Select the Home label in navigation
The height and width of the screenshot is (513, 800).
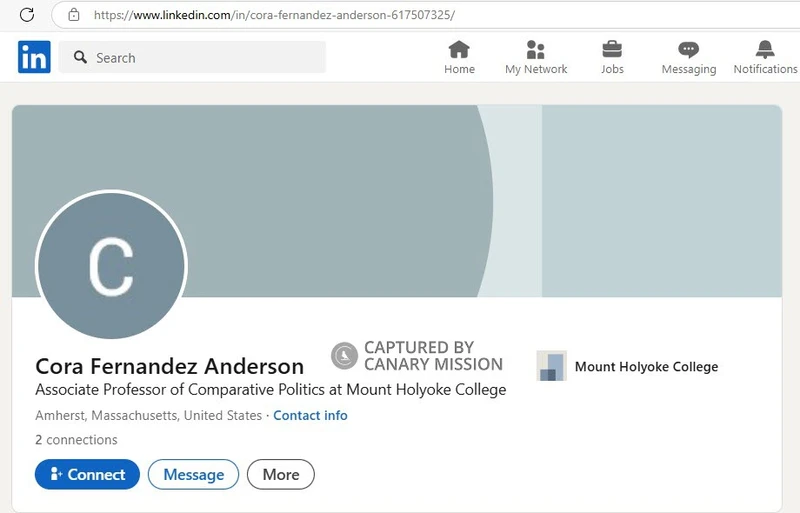pos(459,69)
